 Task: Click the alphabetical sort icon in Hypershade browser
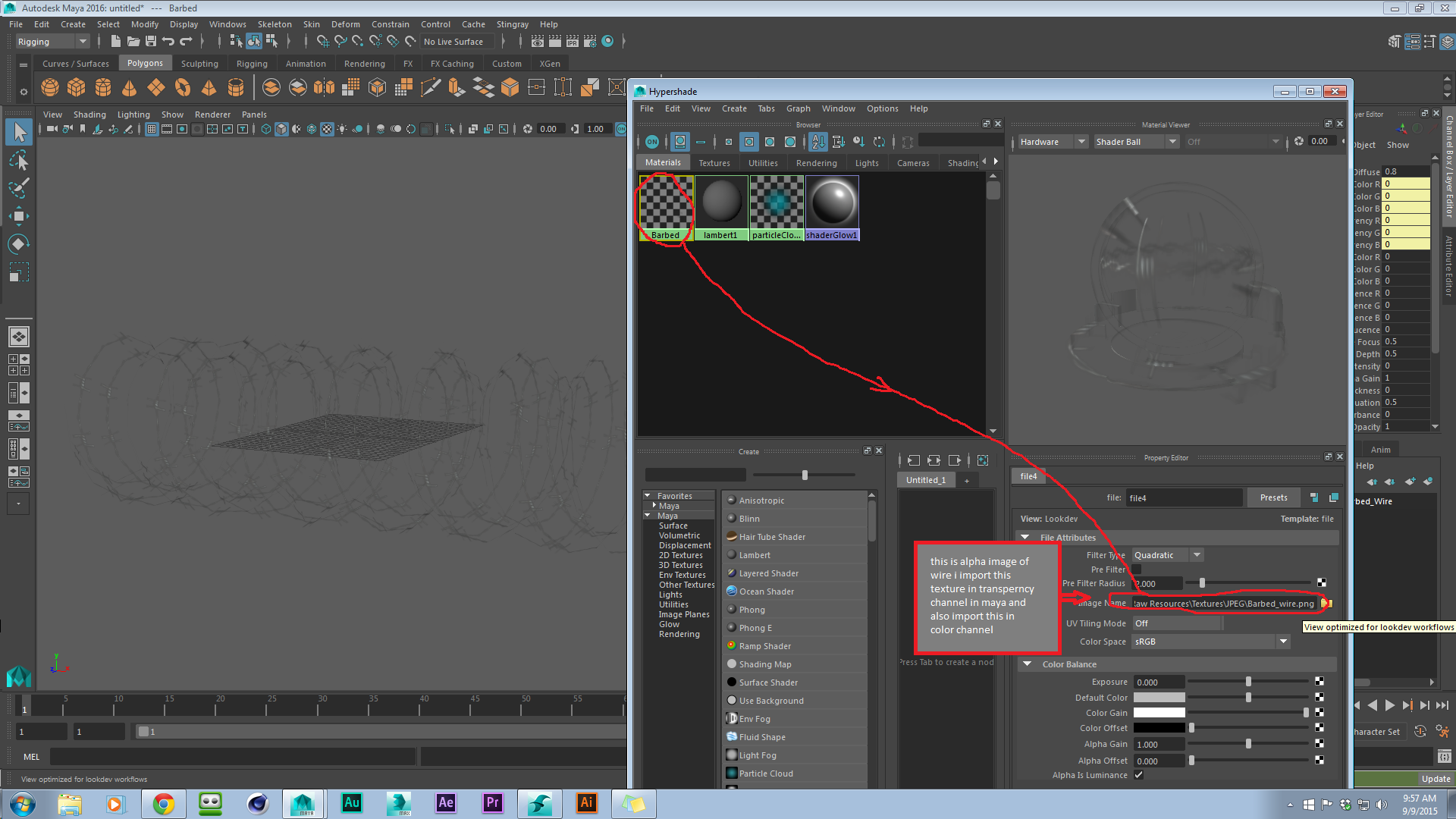point(818,141)
